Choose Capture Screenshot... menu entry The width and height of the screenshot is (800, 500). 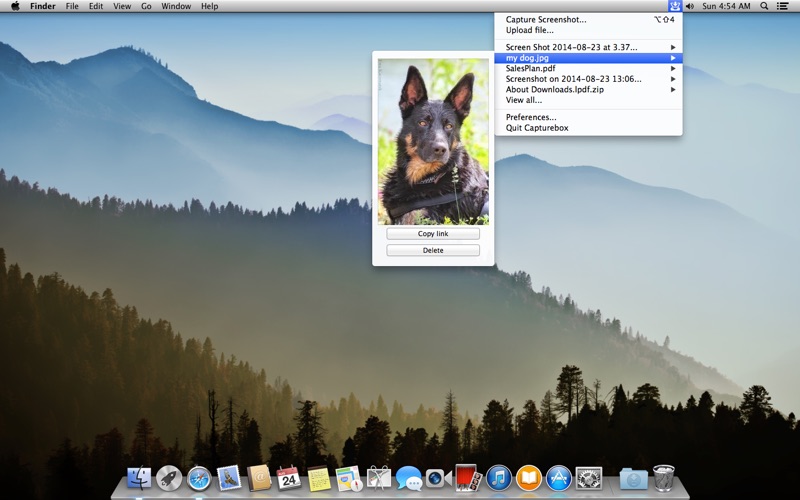[588, 19]
